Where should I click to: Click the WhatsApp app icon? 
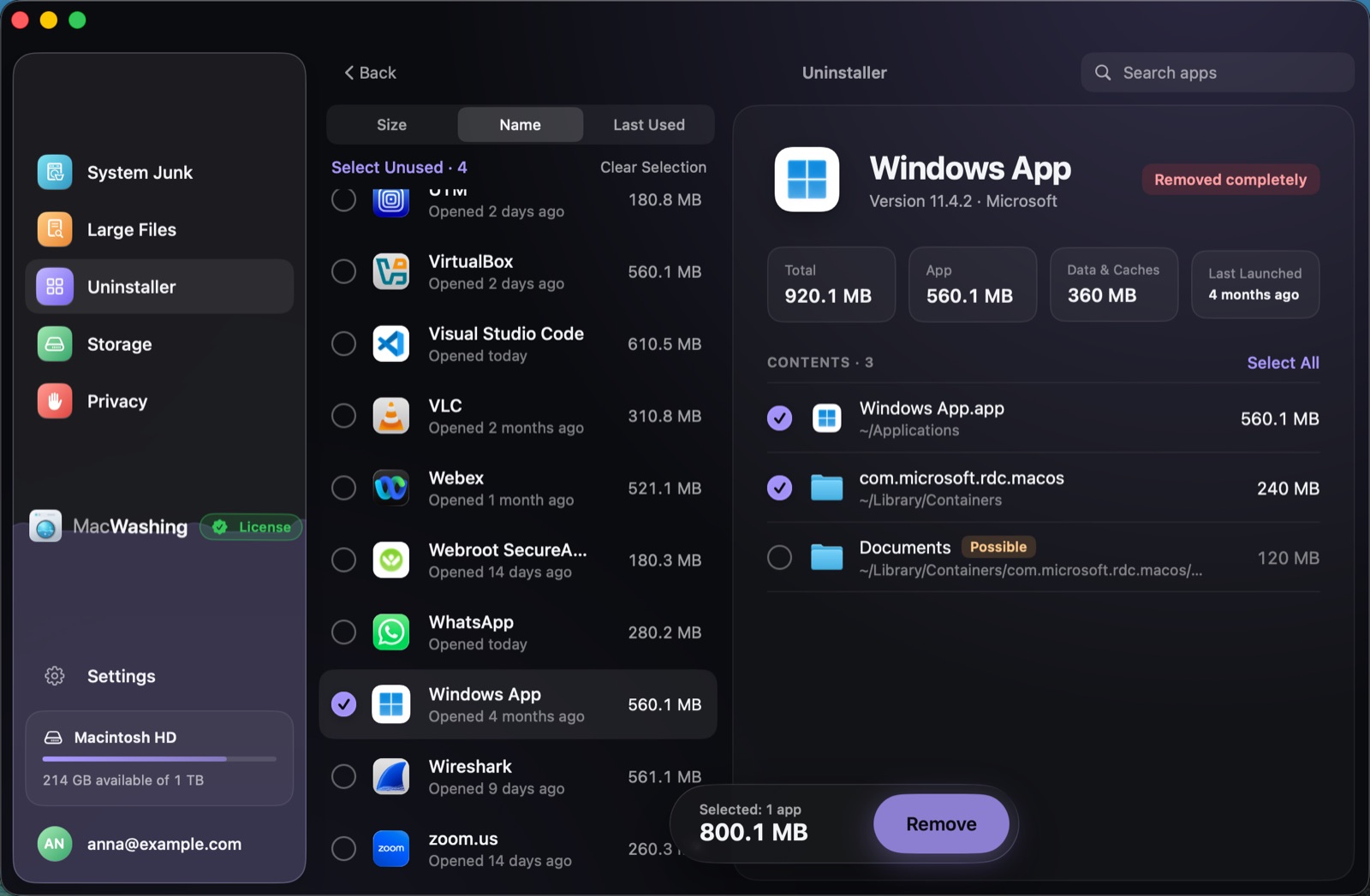[391, 632]
